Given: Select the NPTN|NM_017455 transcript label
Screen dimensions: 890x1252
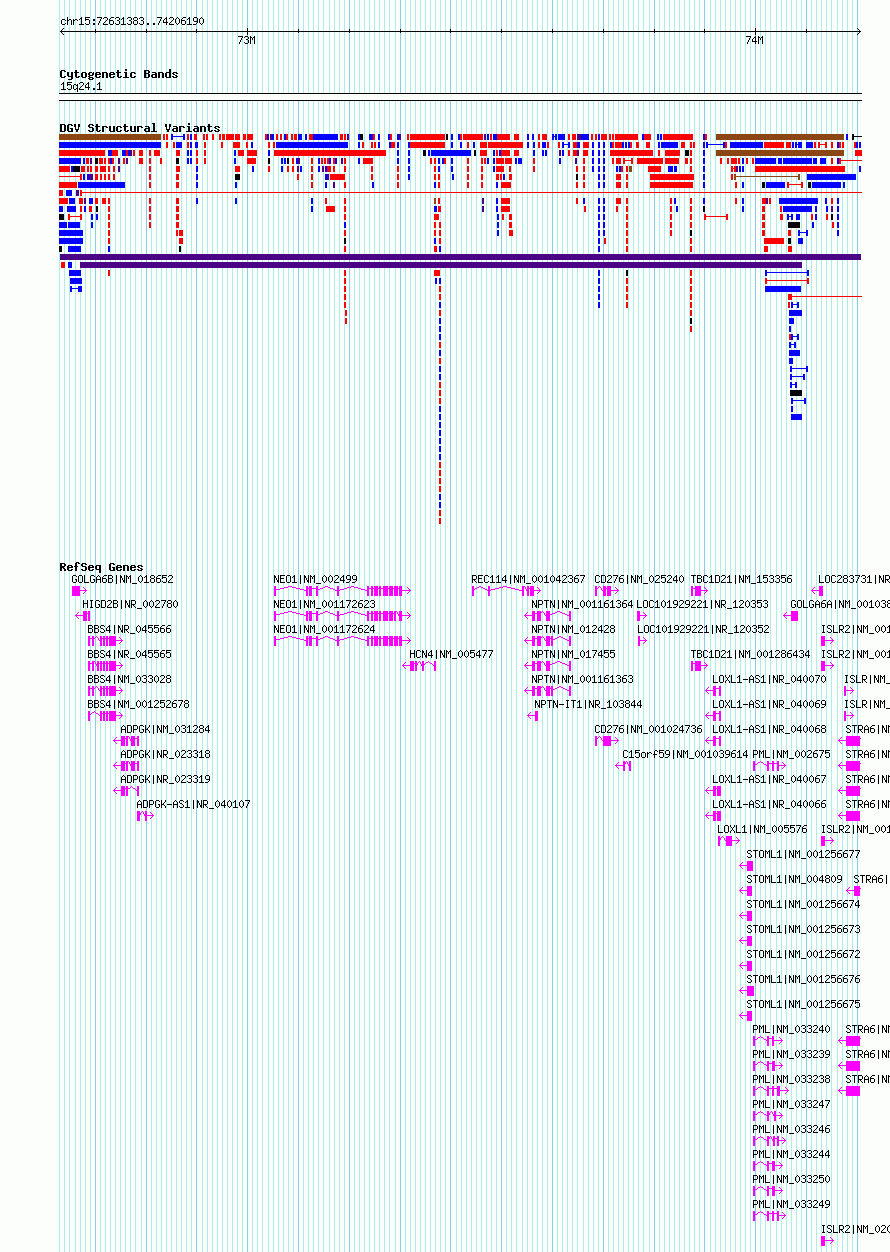Looking at the screenshot, I should pyautogui.click(x=573, y=654).
